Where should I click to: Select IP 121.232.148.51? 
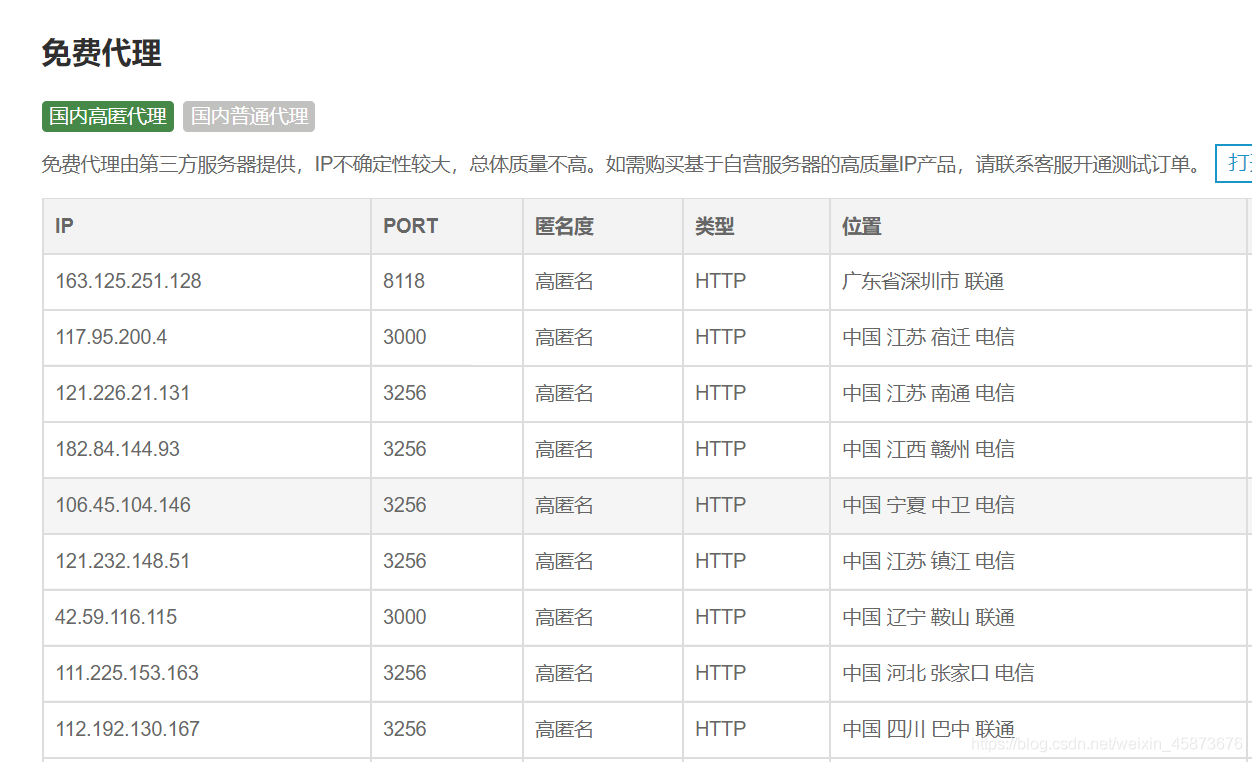point(123,561)
